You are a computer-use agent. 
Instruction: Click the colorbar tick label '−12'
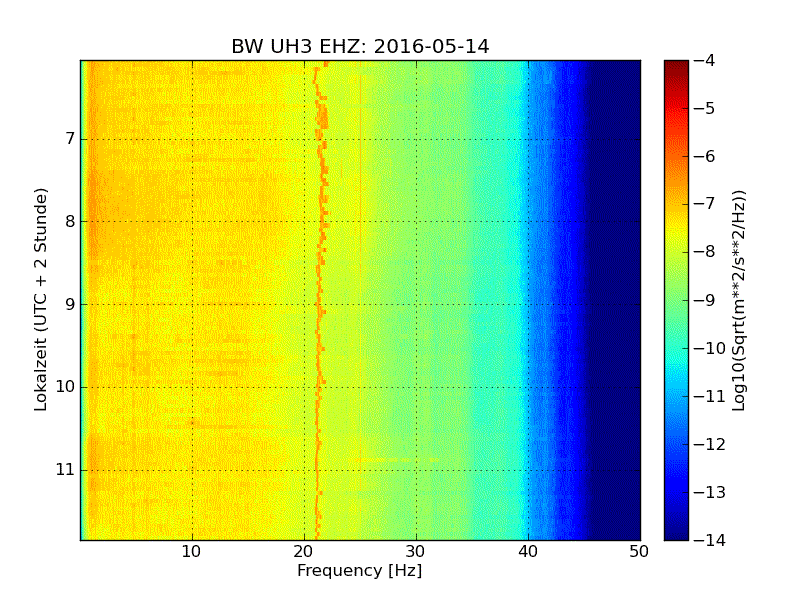click(710, 444)
